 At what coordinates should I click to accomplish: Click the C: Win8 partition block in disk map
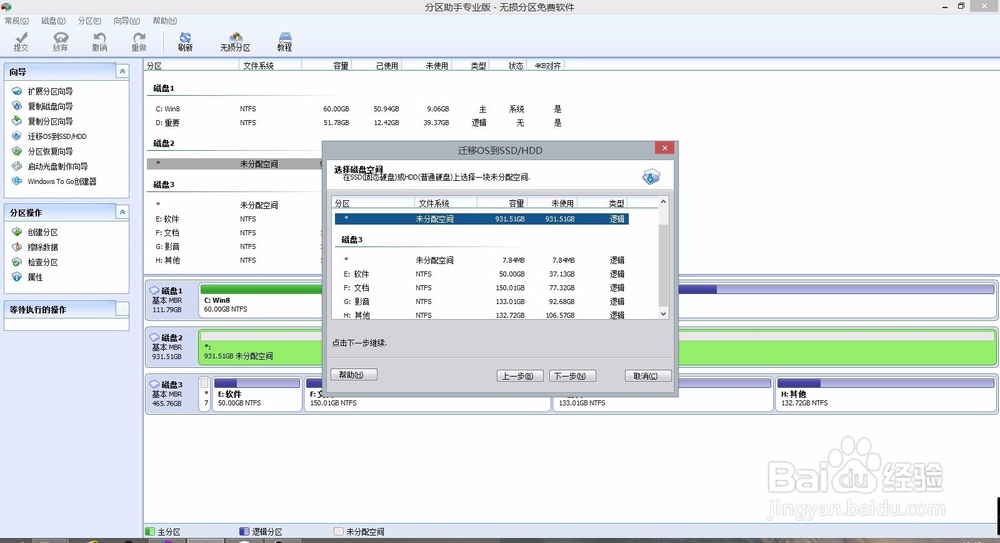pyautogui.click(x=261, y=299)
